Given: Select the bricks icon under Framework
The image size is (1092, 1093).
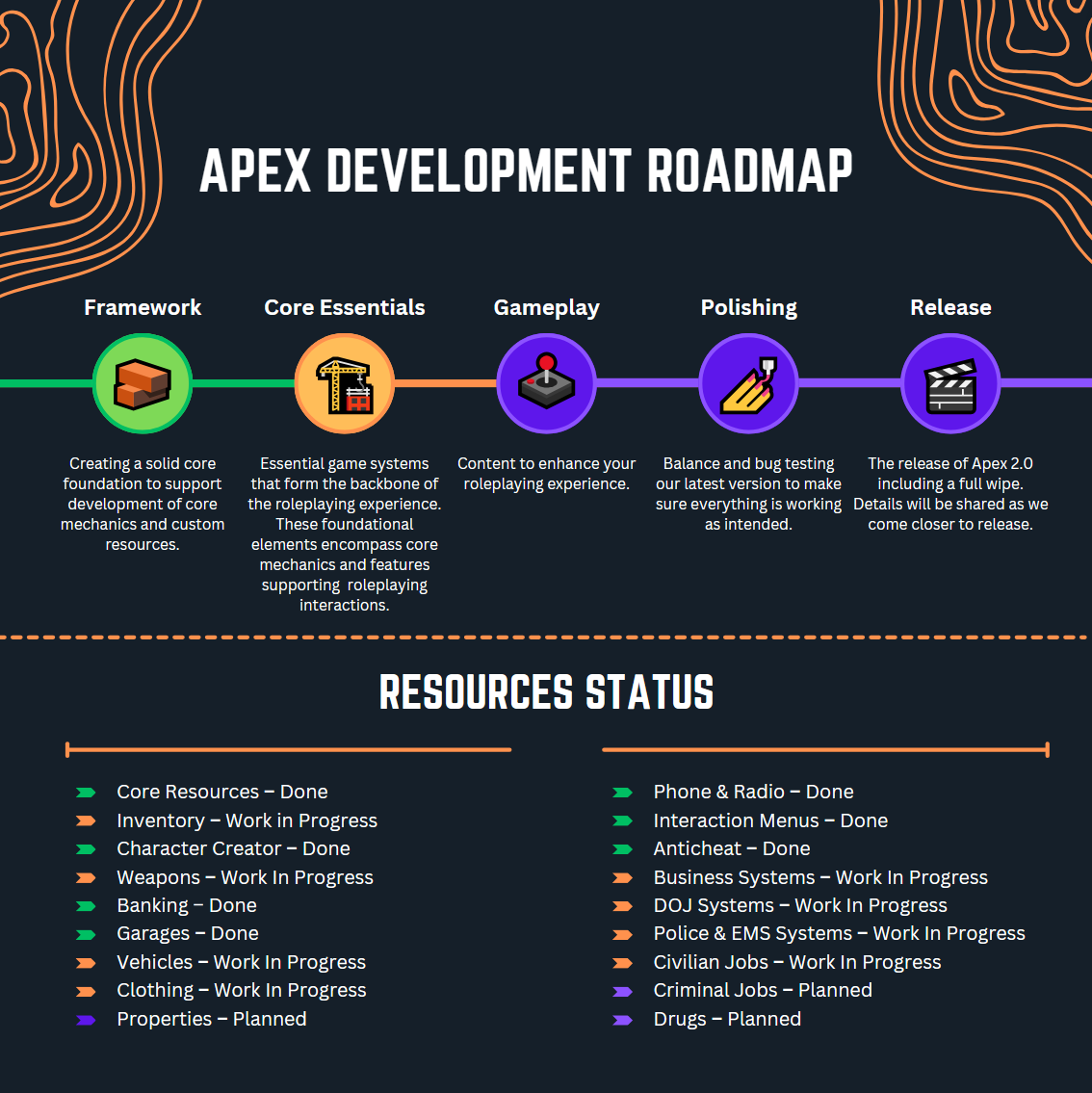Looking at the screenshot, I should coord(143,382).
